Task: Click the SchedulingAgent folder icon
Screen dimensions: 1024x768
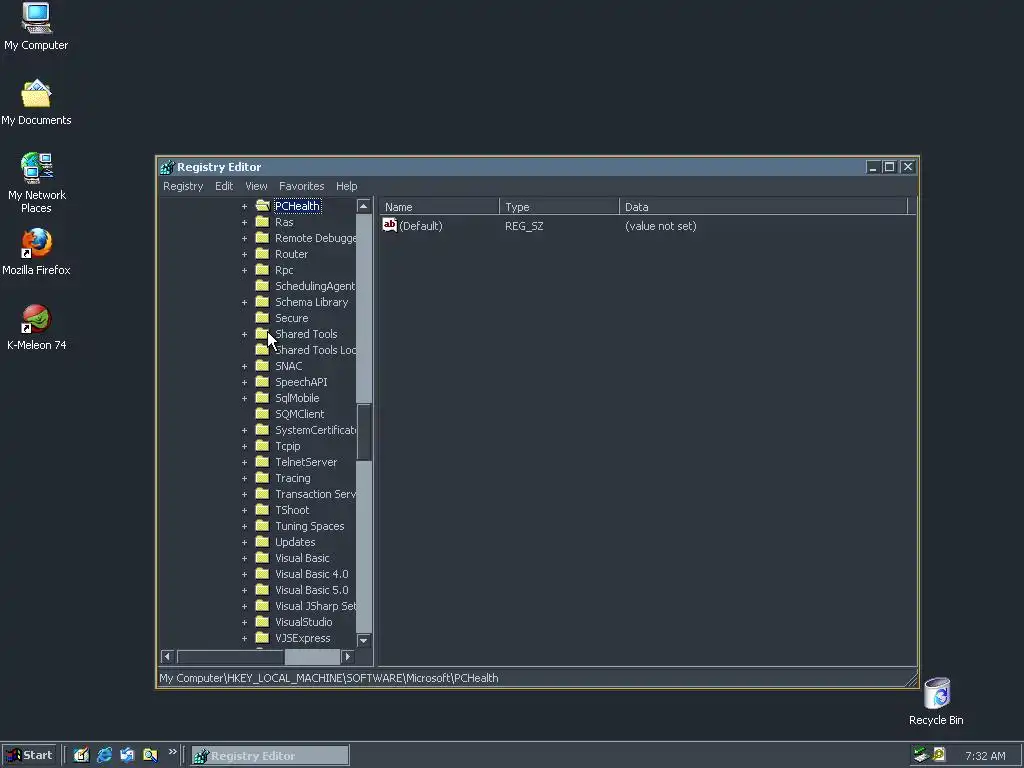Action: coord(263,286)
